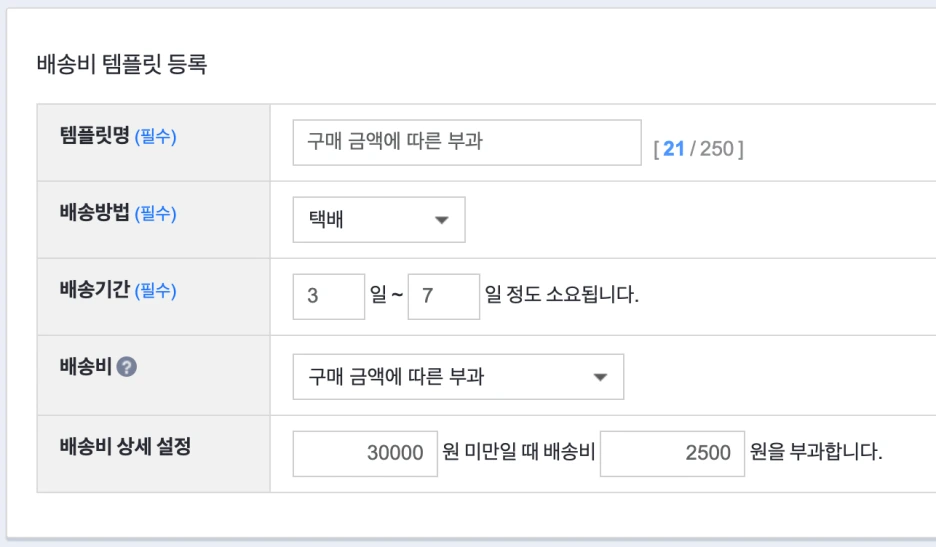Click the 배송기간 row label
Screen dimensions: 936x547
coord(95,290)
